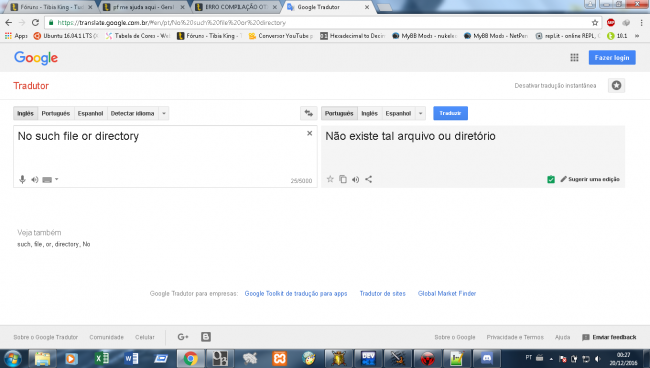Switch to pf me ajuda aqui tab
Image resolution: width=650 pixels, height=368 pixels.
[x=144, y=7]
